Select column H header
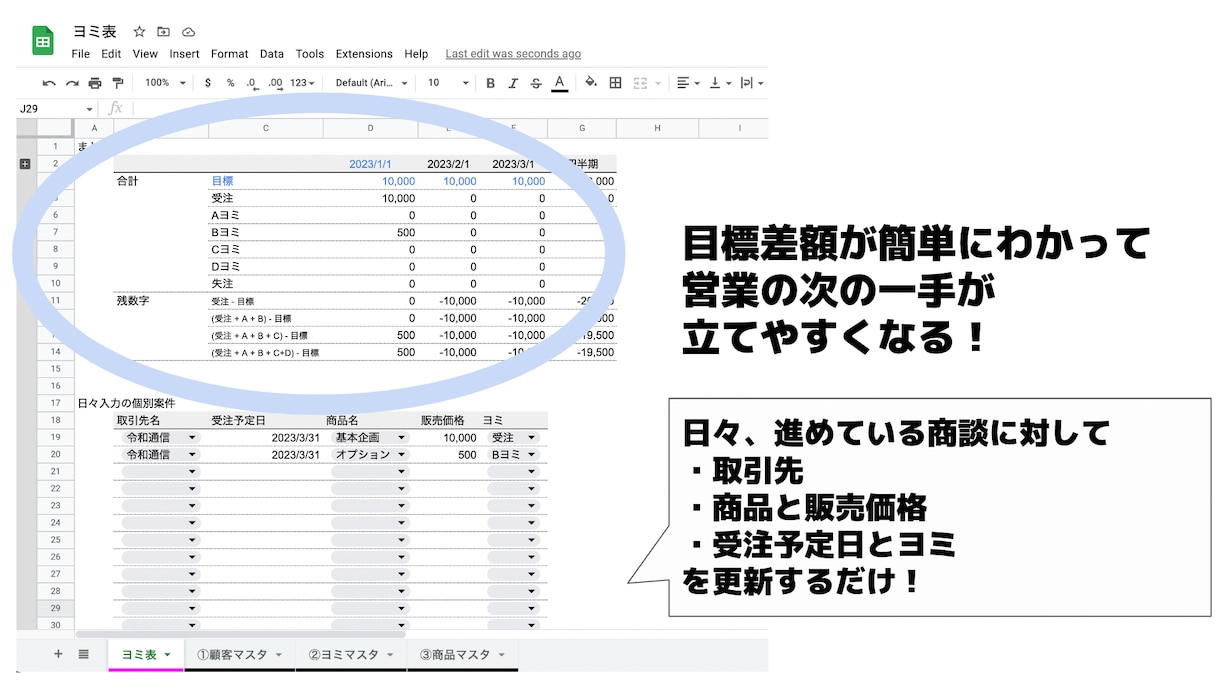Screen dimensions: 1220x687 (x=657, y=128)
